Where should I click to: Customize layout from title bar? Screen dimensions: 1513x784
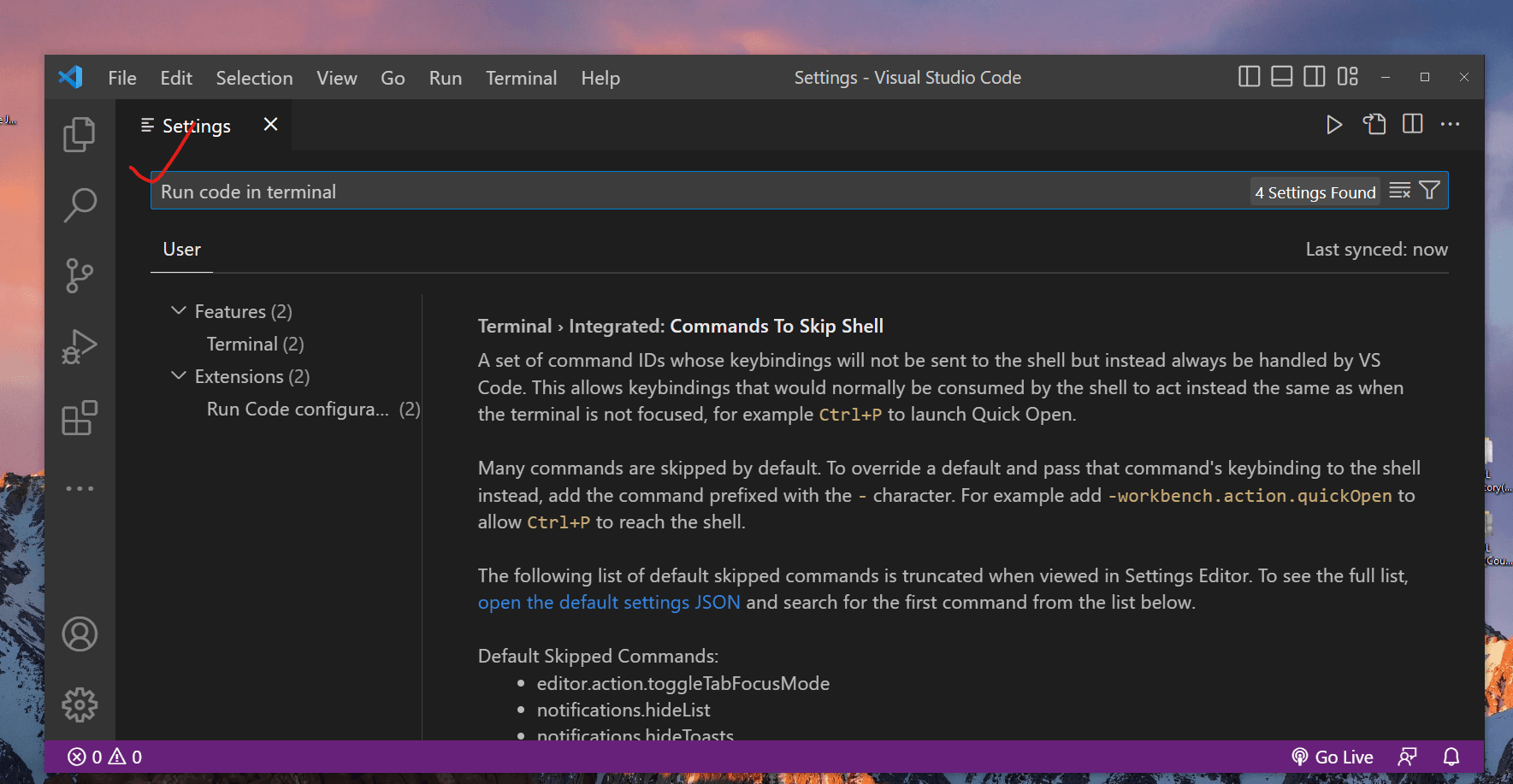point(1348,77)
